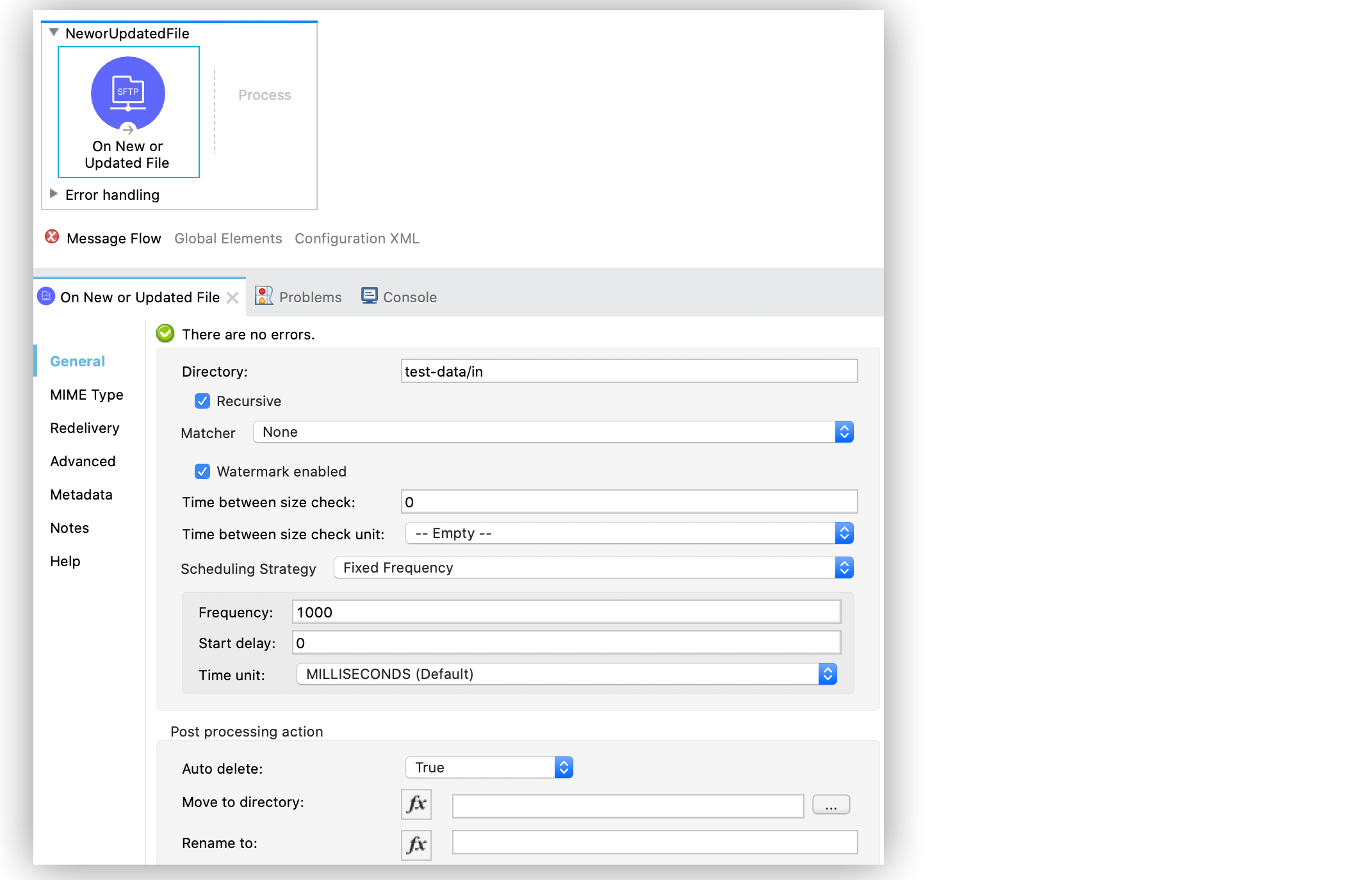Enable the error indicator green checkmark
Viewport: 1372px width, 880px height.
pos(164,334)
